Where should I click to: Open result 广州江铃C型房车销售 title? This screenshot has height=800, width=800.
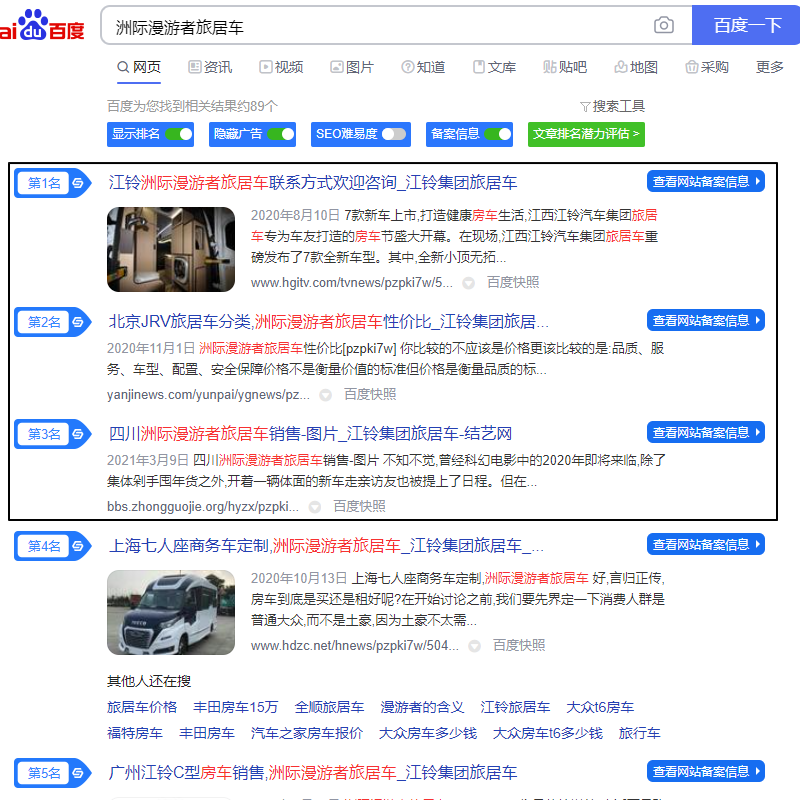click(313, 772)
